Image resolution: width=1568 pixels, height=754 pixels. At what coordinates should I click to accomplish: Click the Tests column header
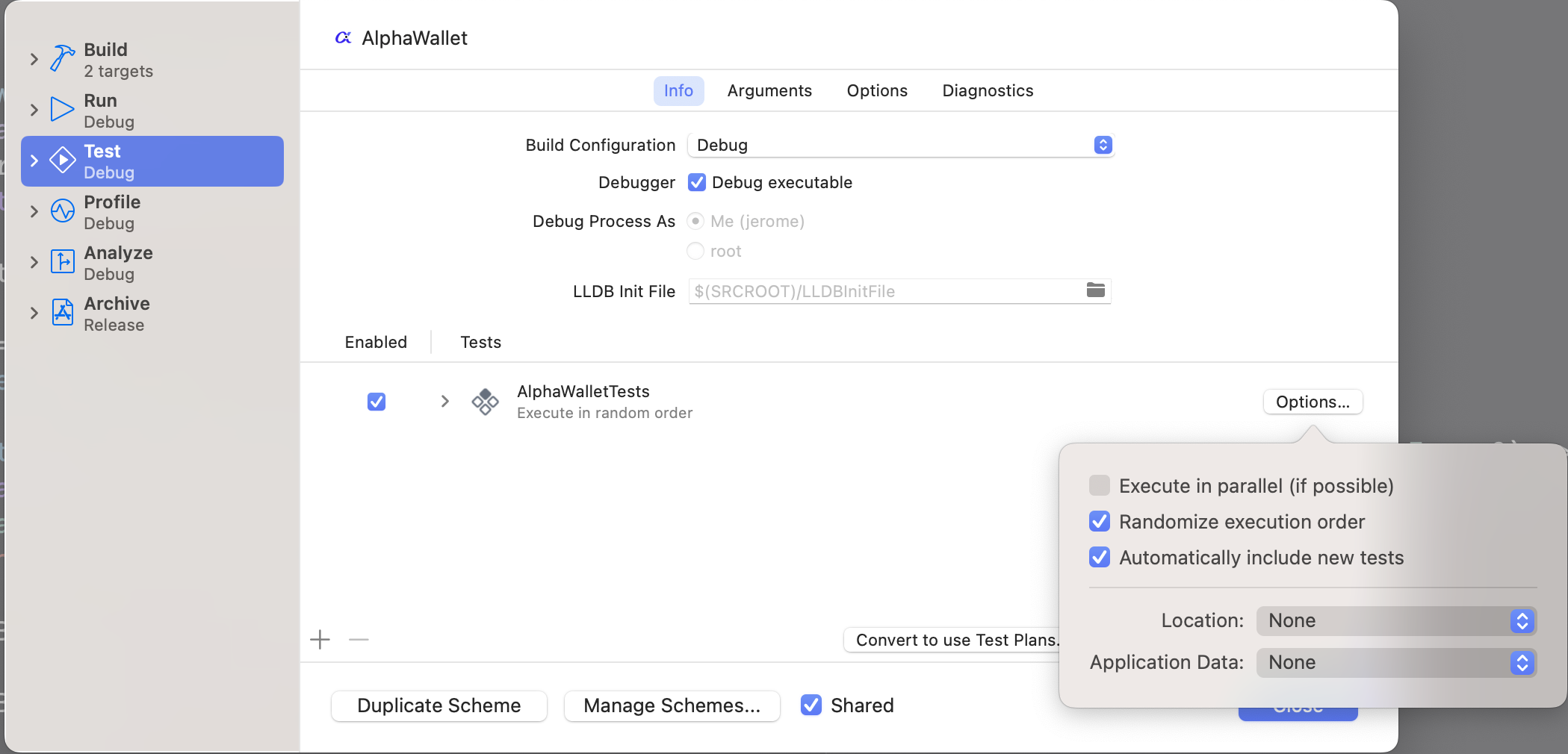click(480, 342)
